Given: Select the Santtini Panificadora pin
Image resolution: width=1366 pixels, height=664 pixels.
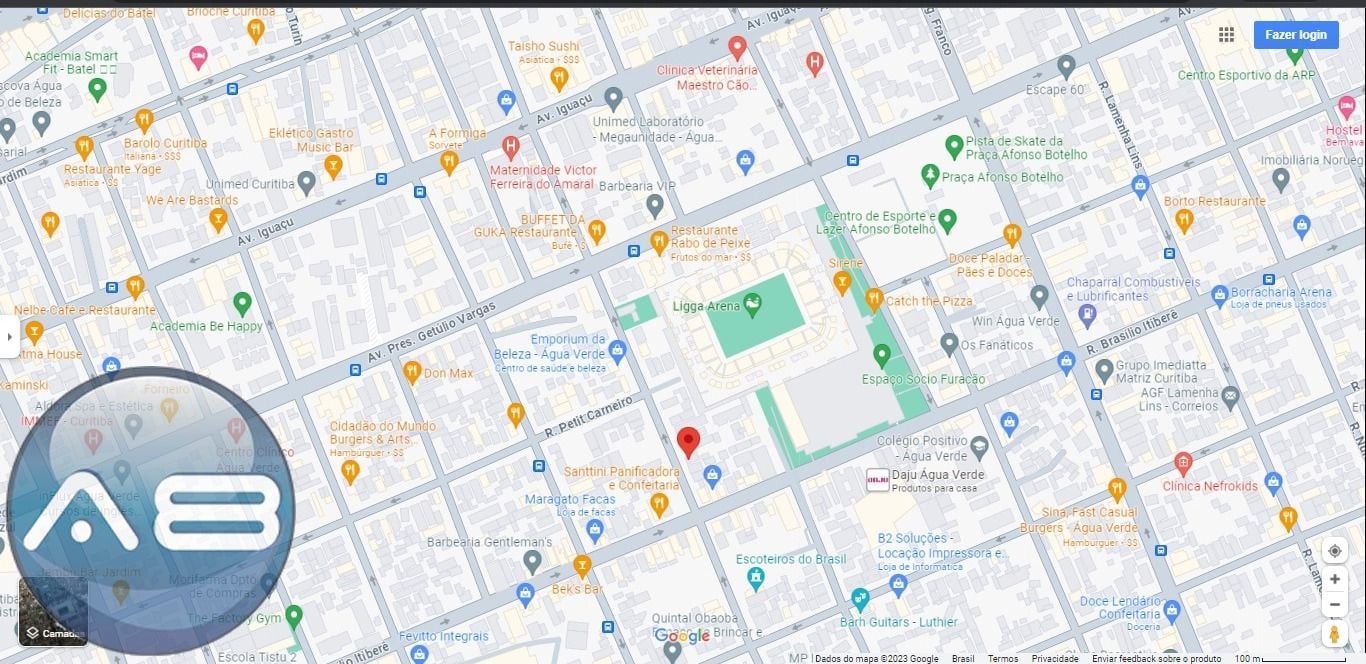Looking at the screenshot, I should [659, 504].
